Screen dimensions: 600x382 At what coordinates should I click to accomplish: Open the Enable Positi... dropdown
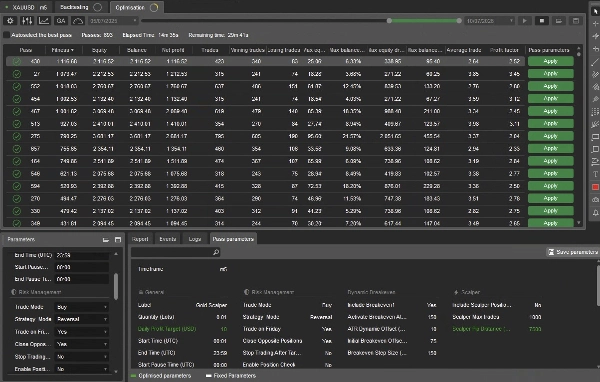click(x=82, y=369)
